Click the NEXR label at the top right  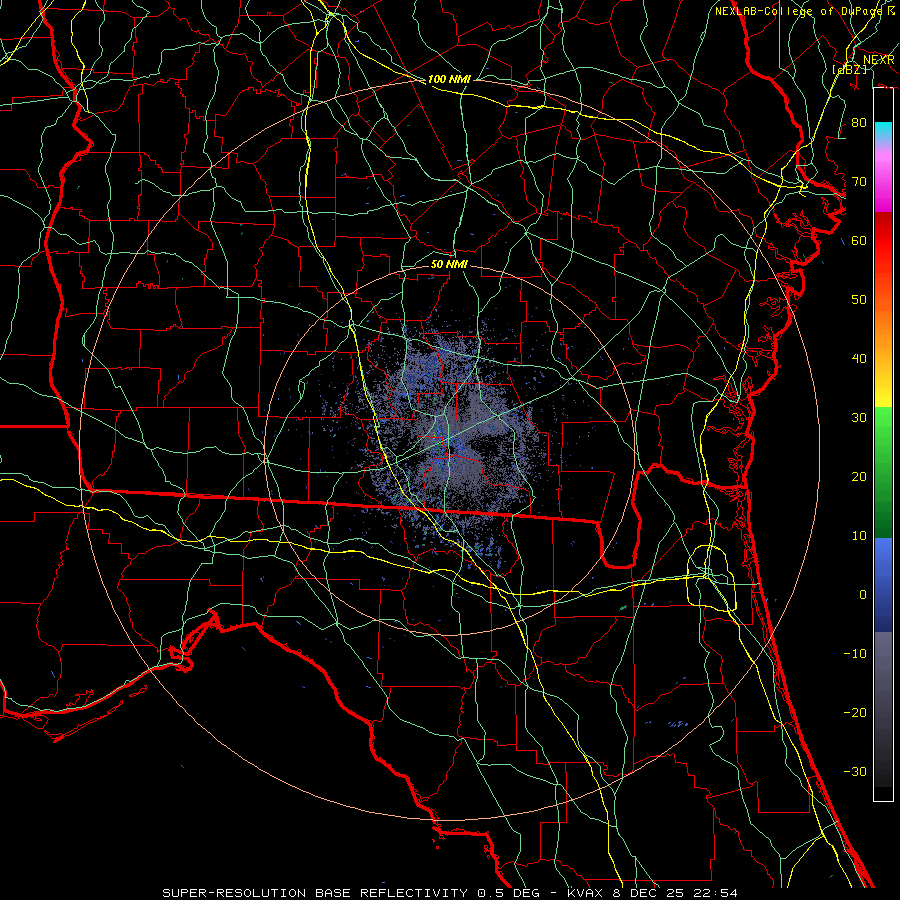pos(879,60)
